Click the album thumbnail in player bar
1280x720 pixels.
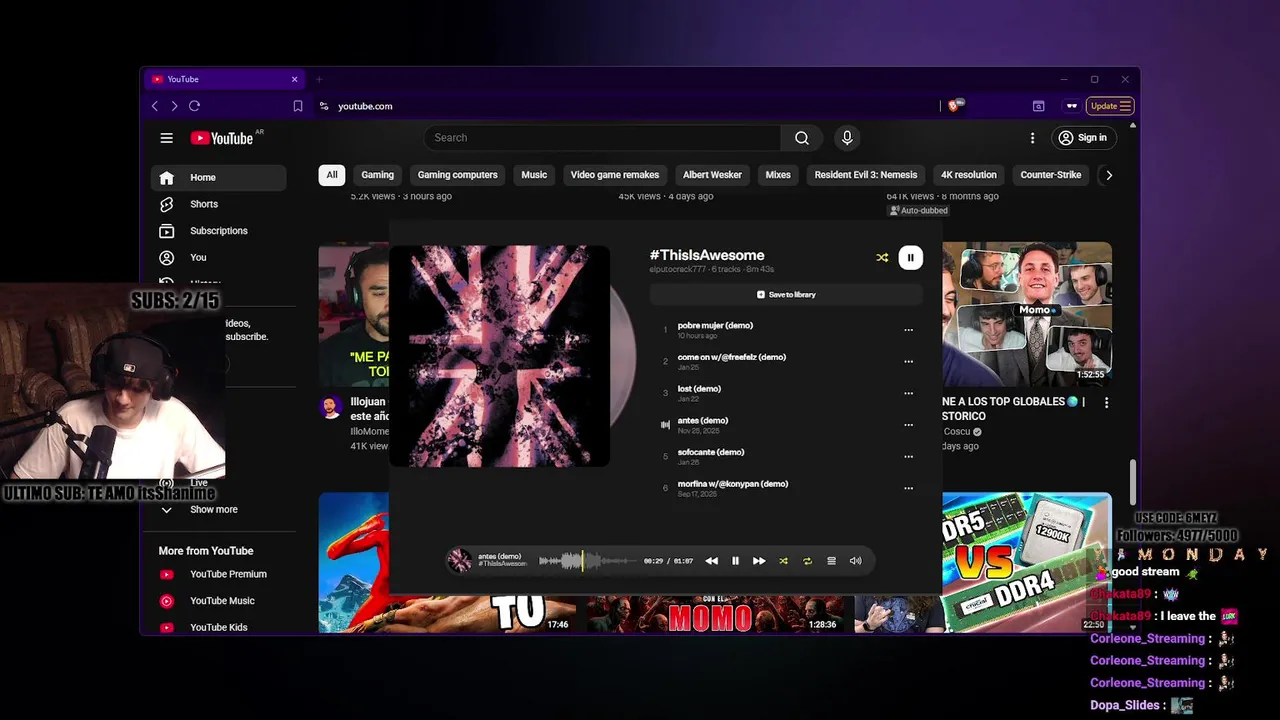(x=460, y=561)
